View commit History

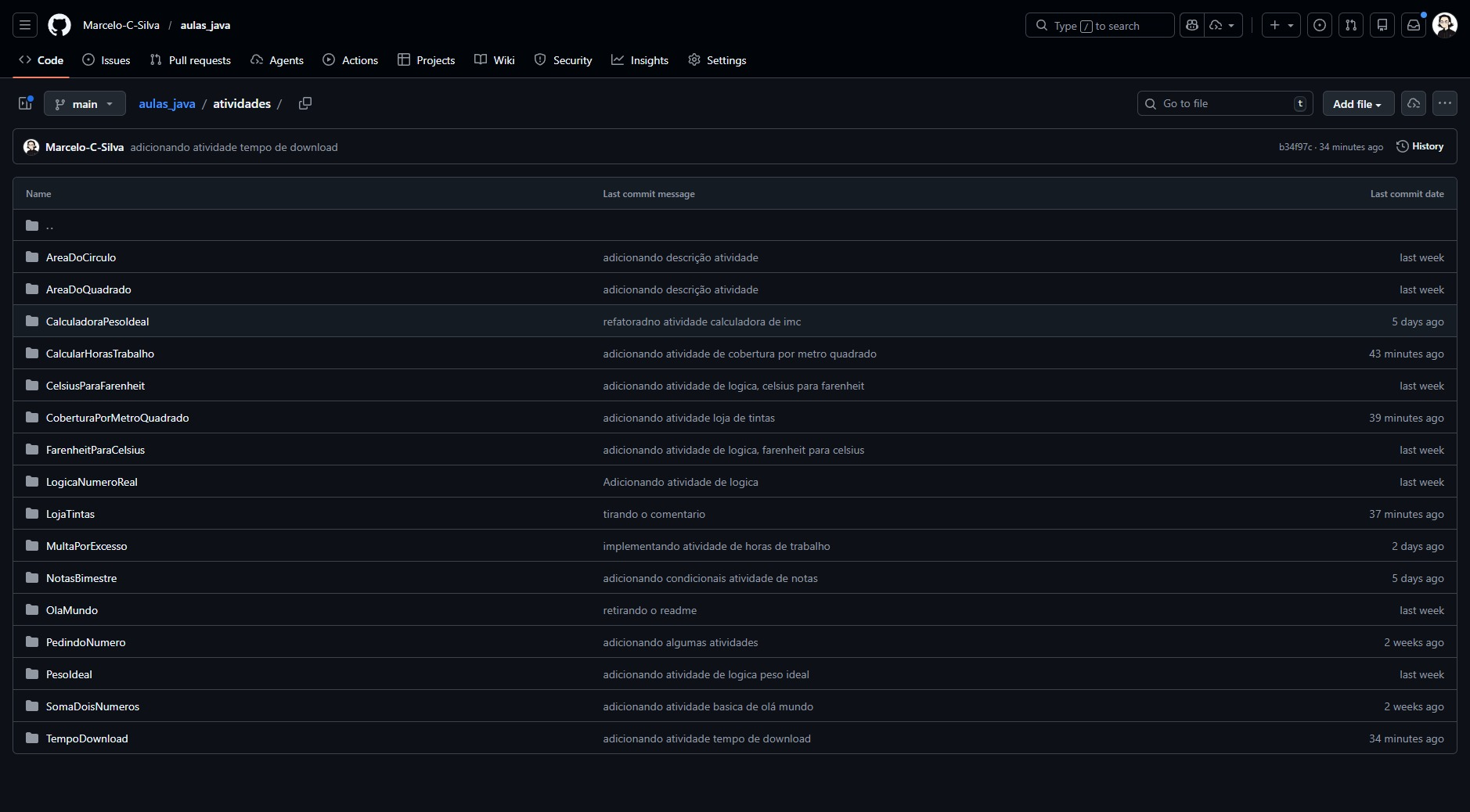pyautogui.click(x=1420, y=146)
